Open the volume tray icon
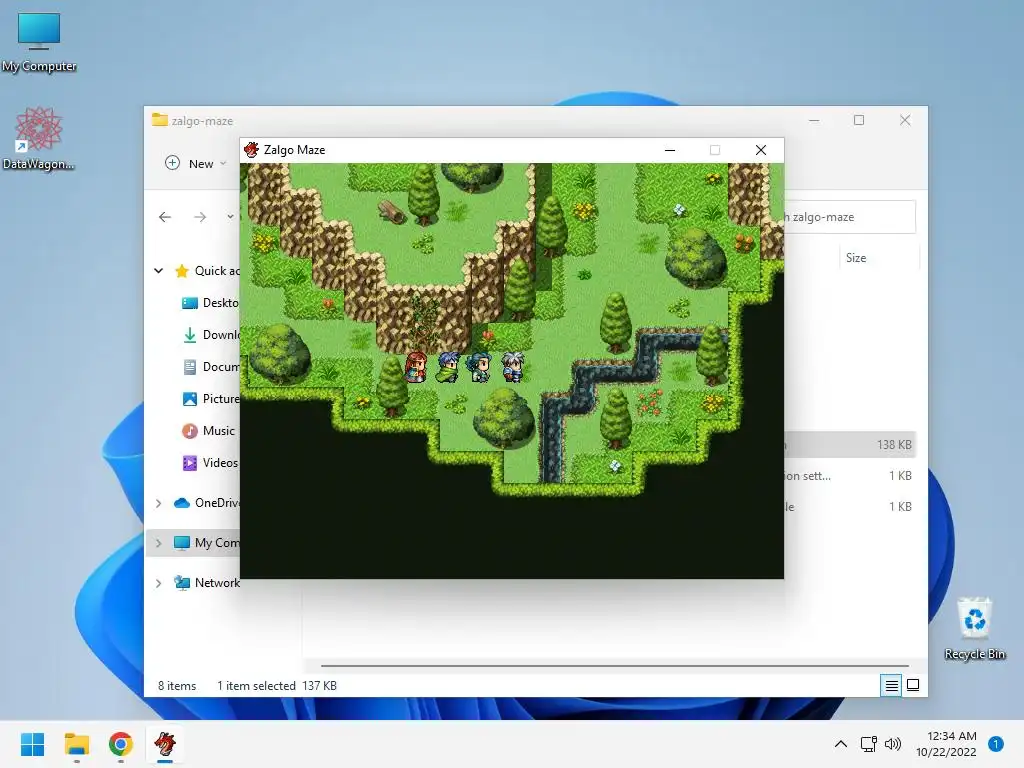 point(893,744)
